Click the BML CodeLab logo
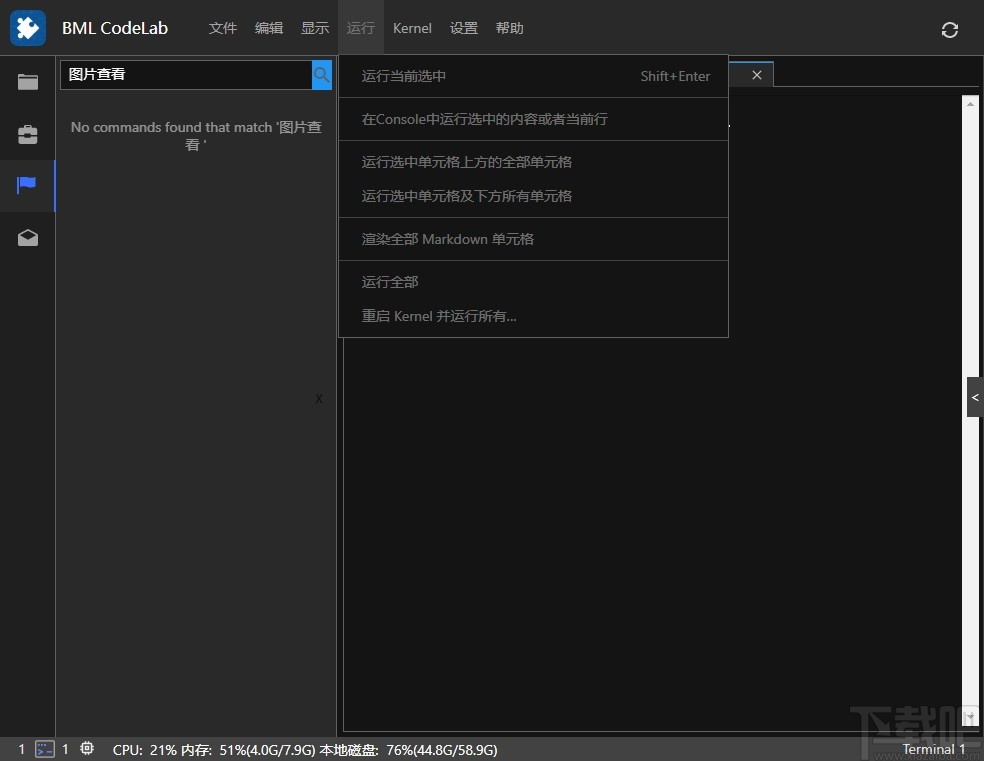 [27, 27]
